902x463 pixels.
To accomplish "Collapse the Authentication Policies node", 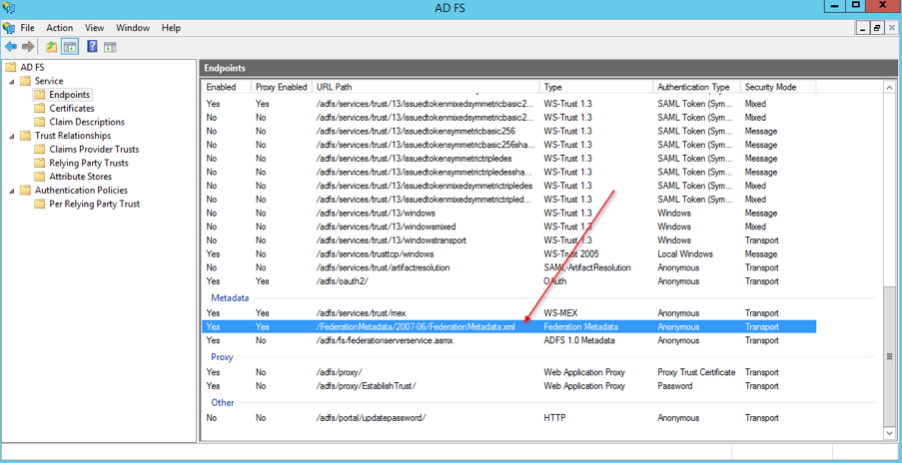I will coord(12,190).
